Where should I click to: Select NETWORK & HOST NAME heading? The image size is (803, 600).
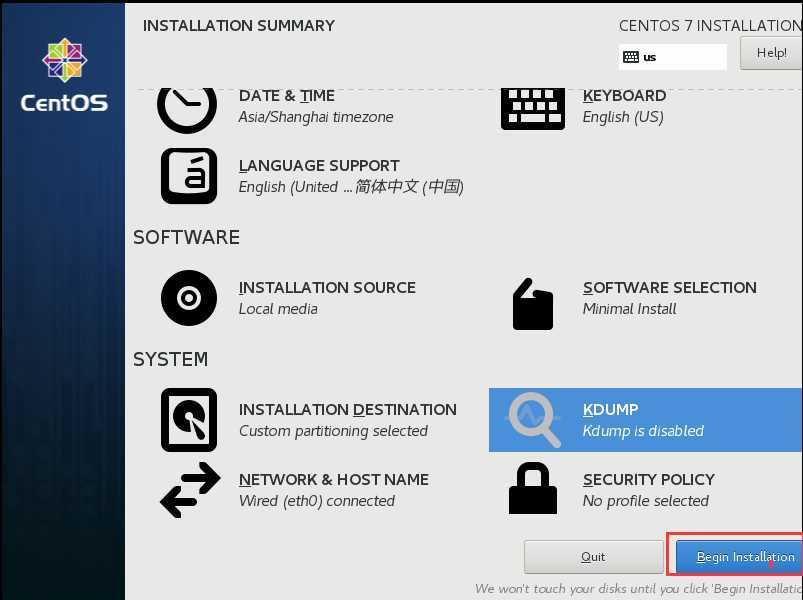[333, 480]
